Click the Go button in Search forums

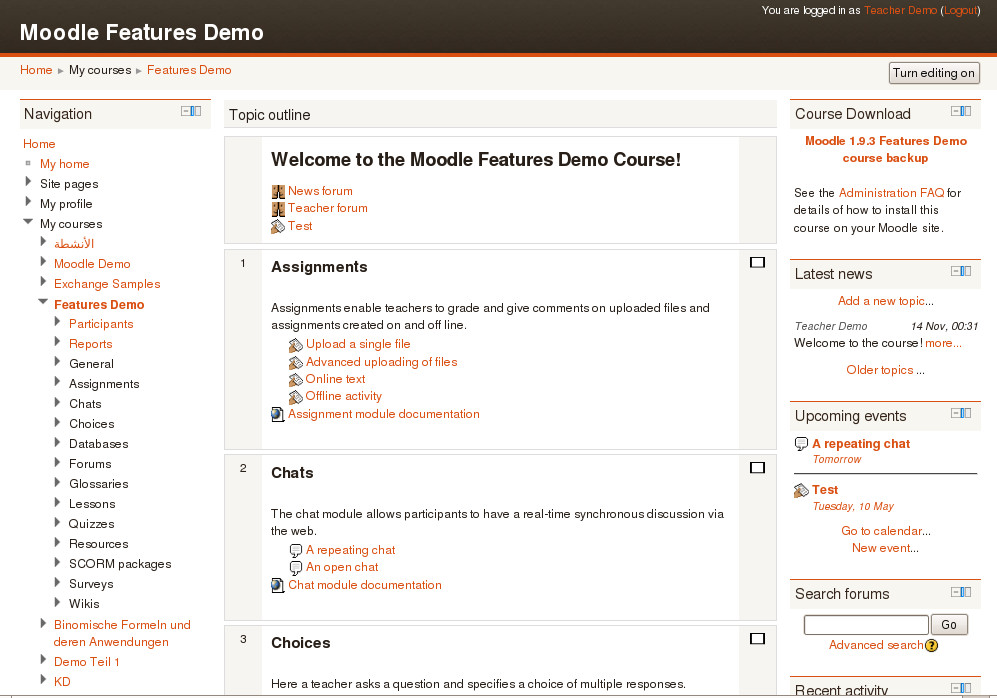(949, 625)
